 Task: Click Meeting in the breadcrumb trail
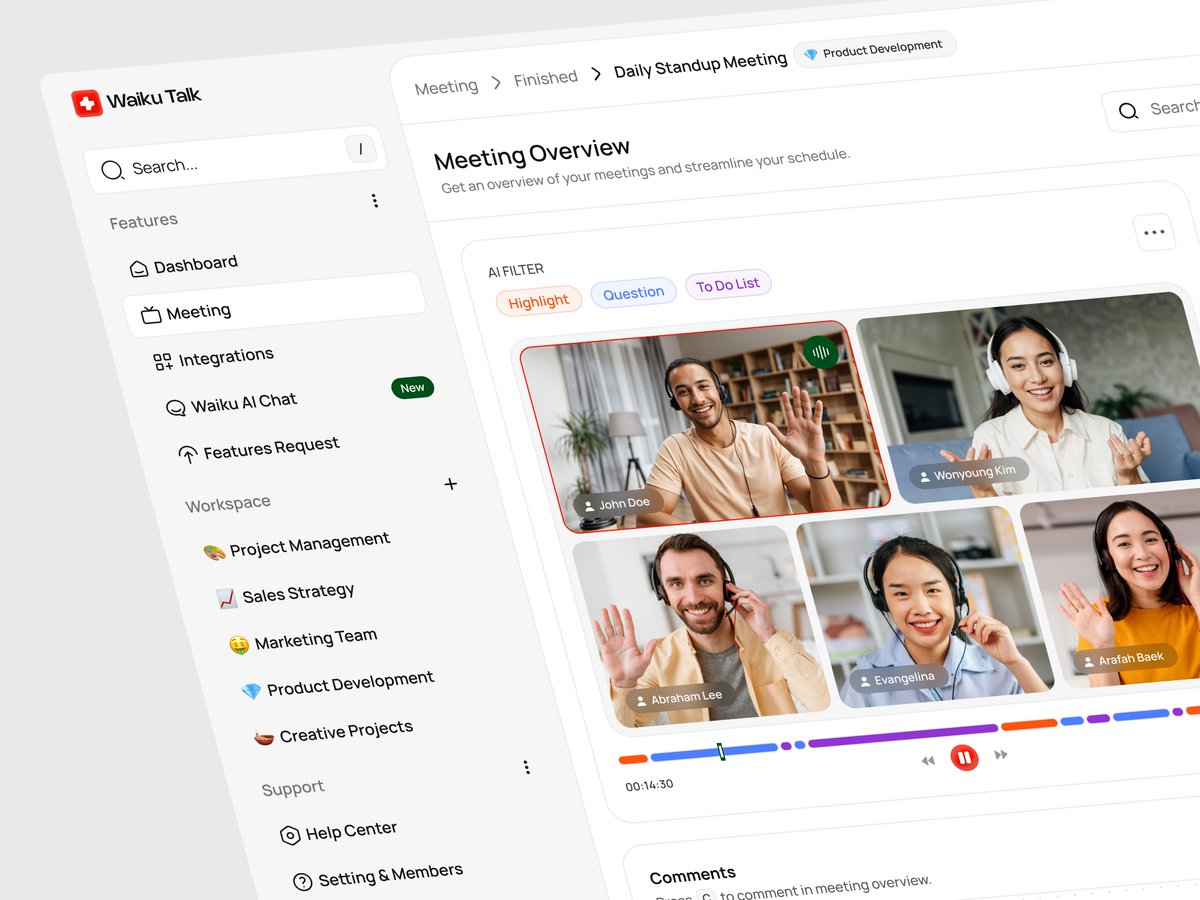(446, 86)
